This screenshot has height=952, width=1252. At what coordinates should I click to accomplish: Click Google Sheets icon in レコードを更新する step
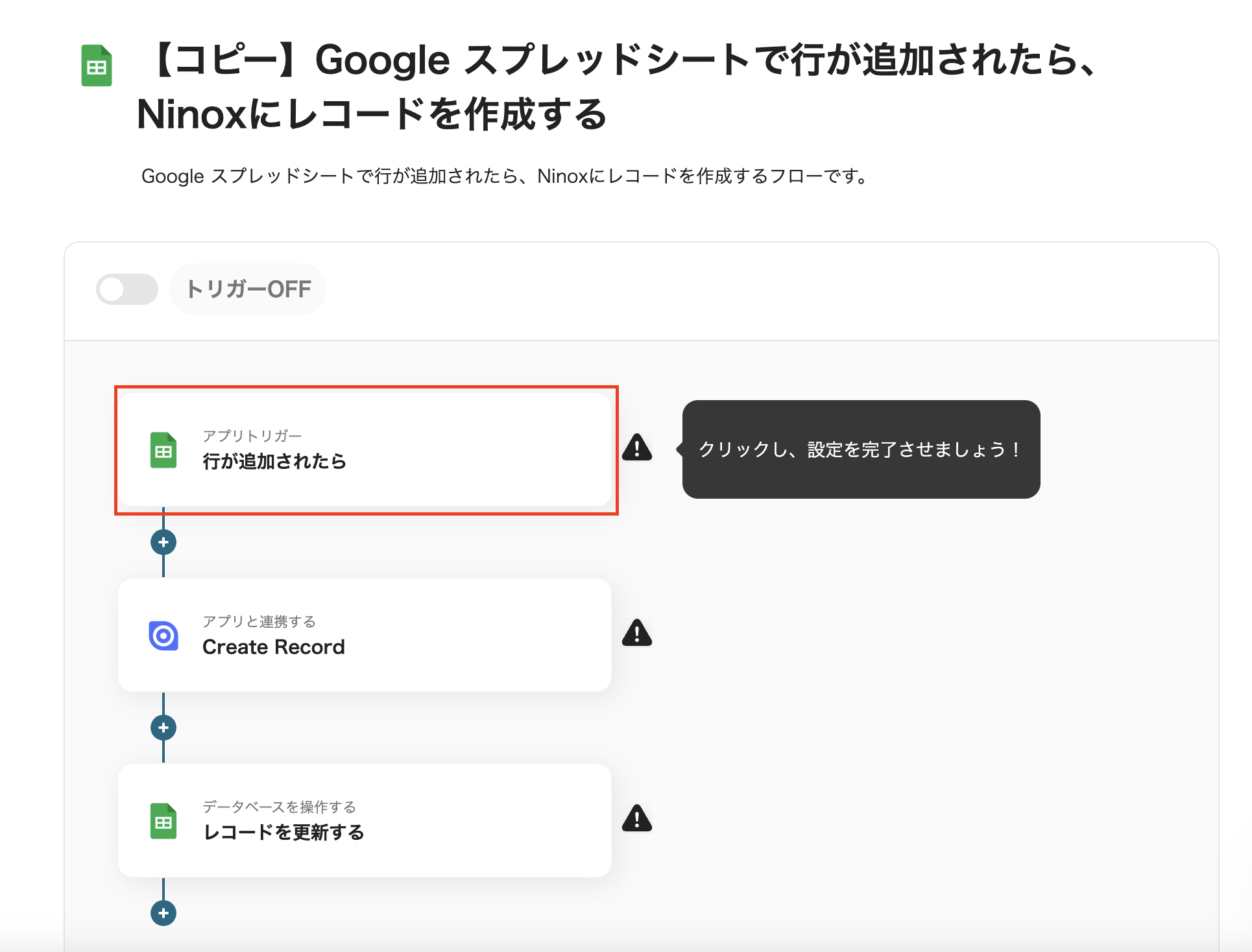pos(163,821)
